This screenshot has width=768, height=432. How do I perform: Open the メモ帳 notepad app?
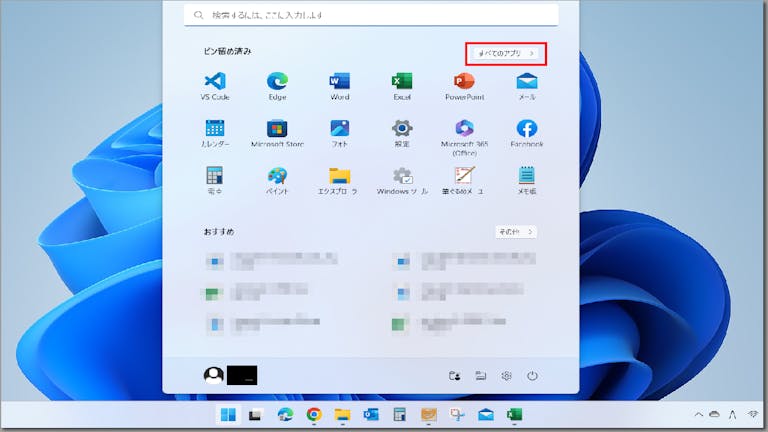(x=527, y=180)
